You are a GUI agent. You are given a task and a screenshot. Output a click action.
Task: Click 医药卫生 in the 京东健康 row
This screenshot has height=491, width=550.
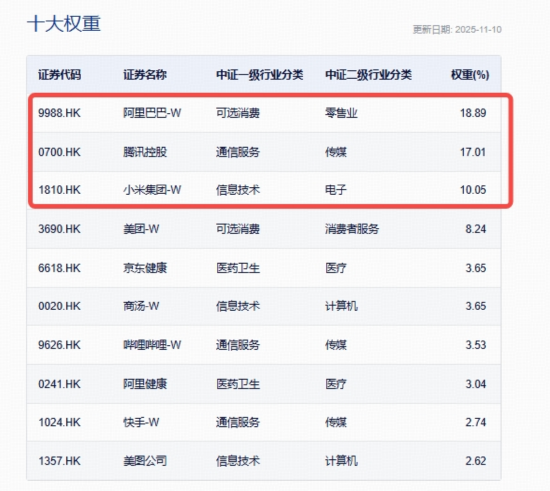pos(238,268)
